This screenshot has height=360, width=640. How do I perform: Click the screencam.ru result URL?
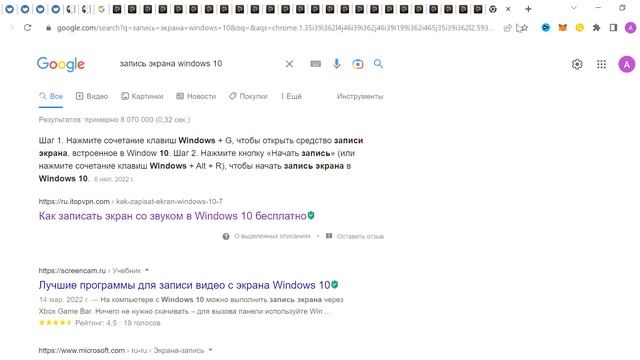coord(90,270)
